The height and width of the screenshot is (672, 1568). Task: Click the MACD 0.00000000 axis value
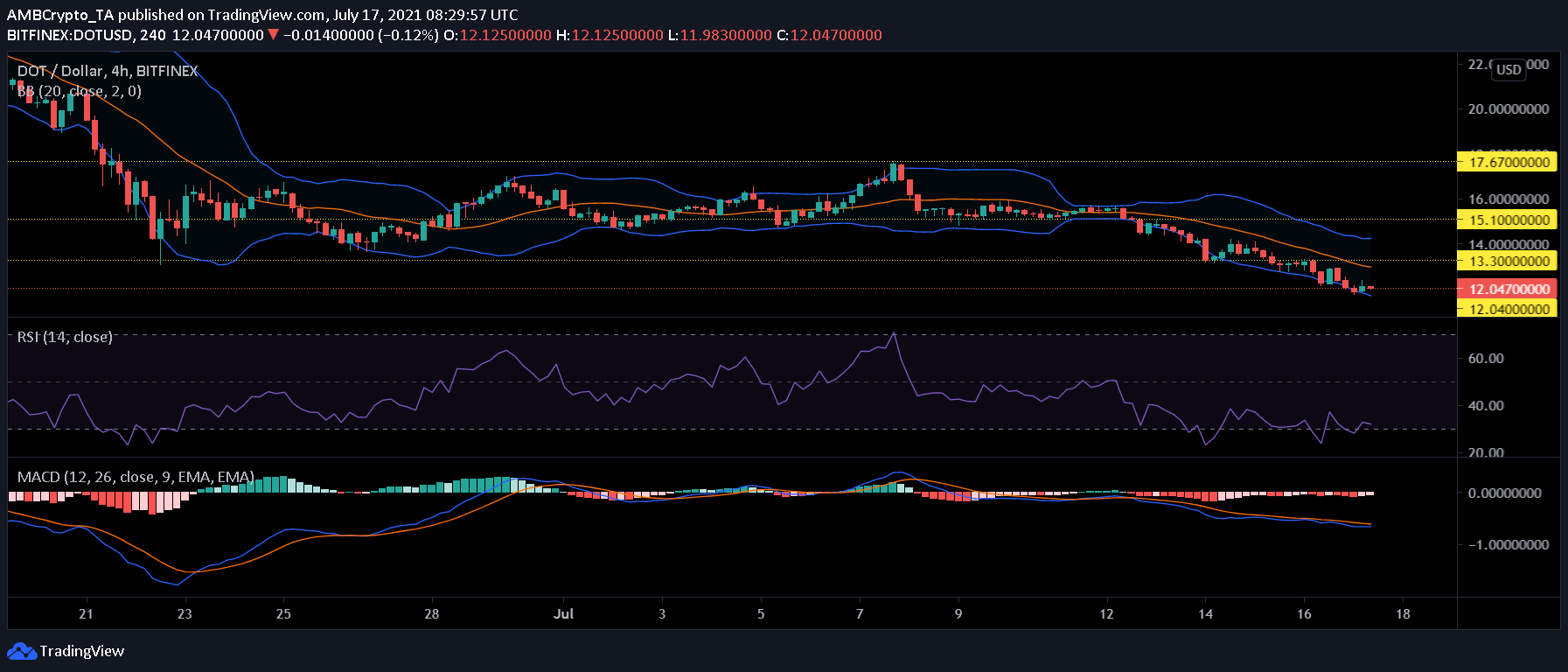[1504, 493]
